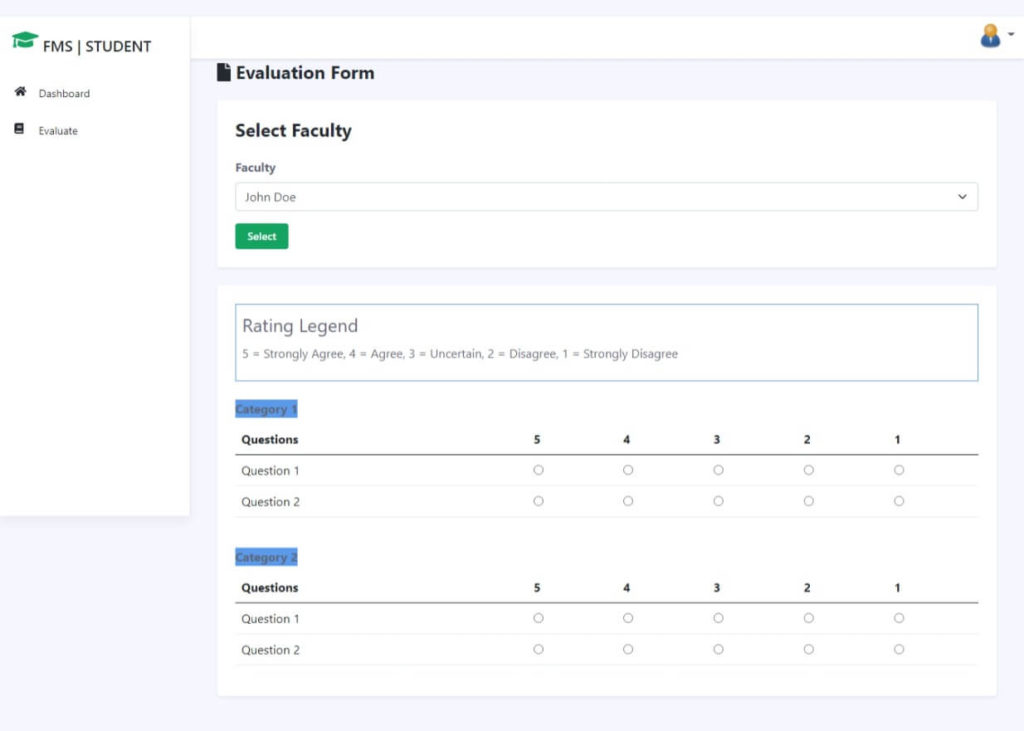Viewport: 1024px width, 731px height.
Task: Click the book icon beside Evaluate
Action: (21, 128)
